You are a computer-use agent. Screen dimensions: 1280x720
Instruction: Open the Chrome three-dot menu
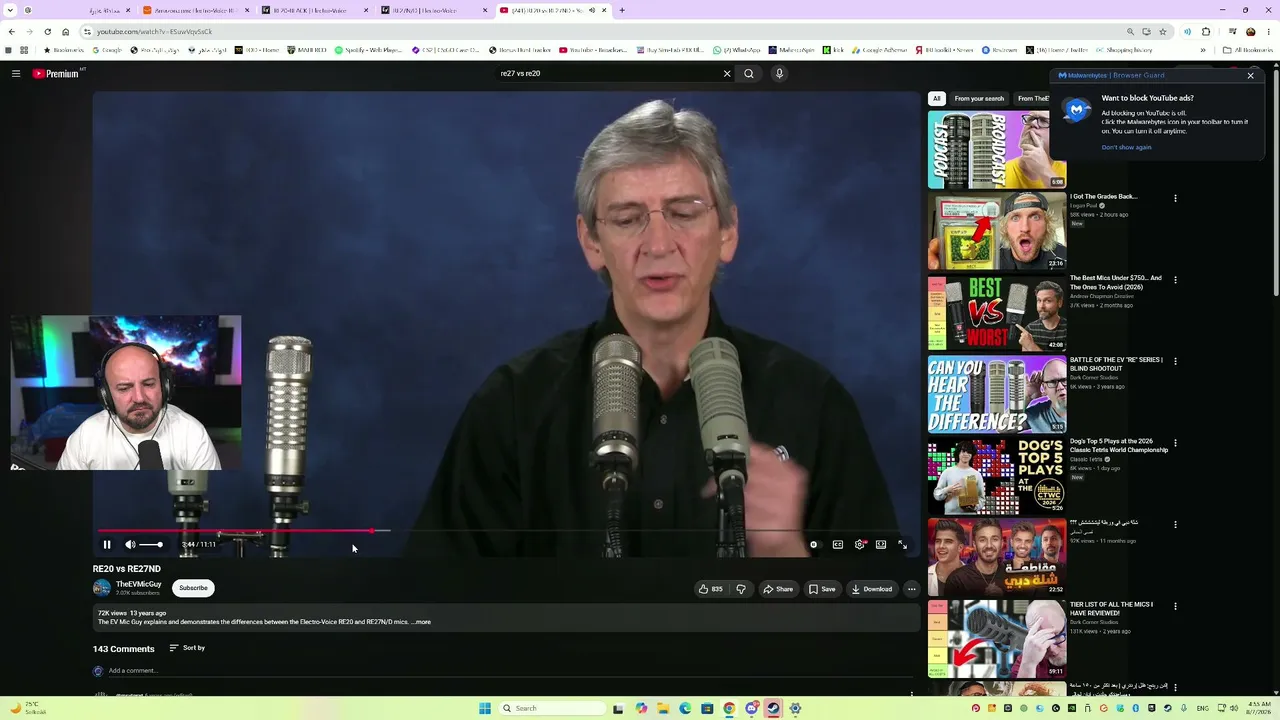tap(1269, 31)
